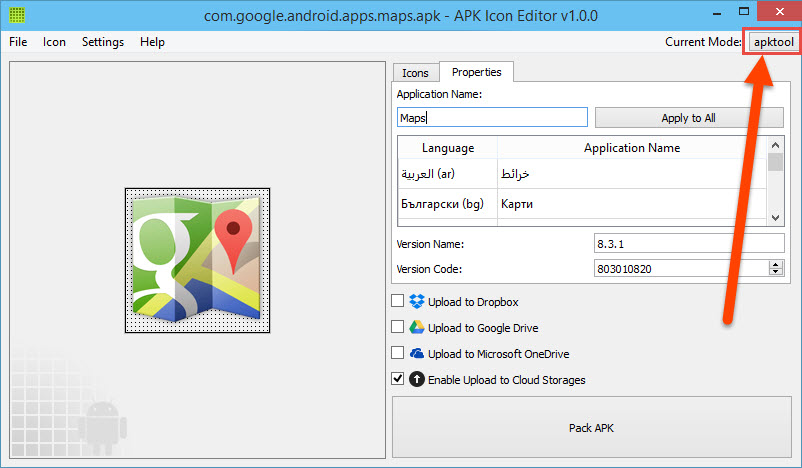802x468 pixels.
Task: Click the language table scroll down arrow
Action: point(775,217)
